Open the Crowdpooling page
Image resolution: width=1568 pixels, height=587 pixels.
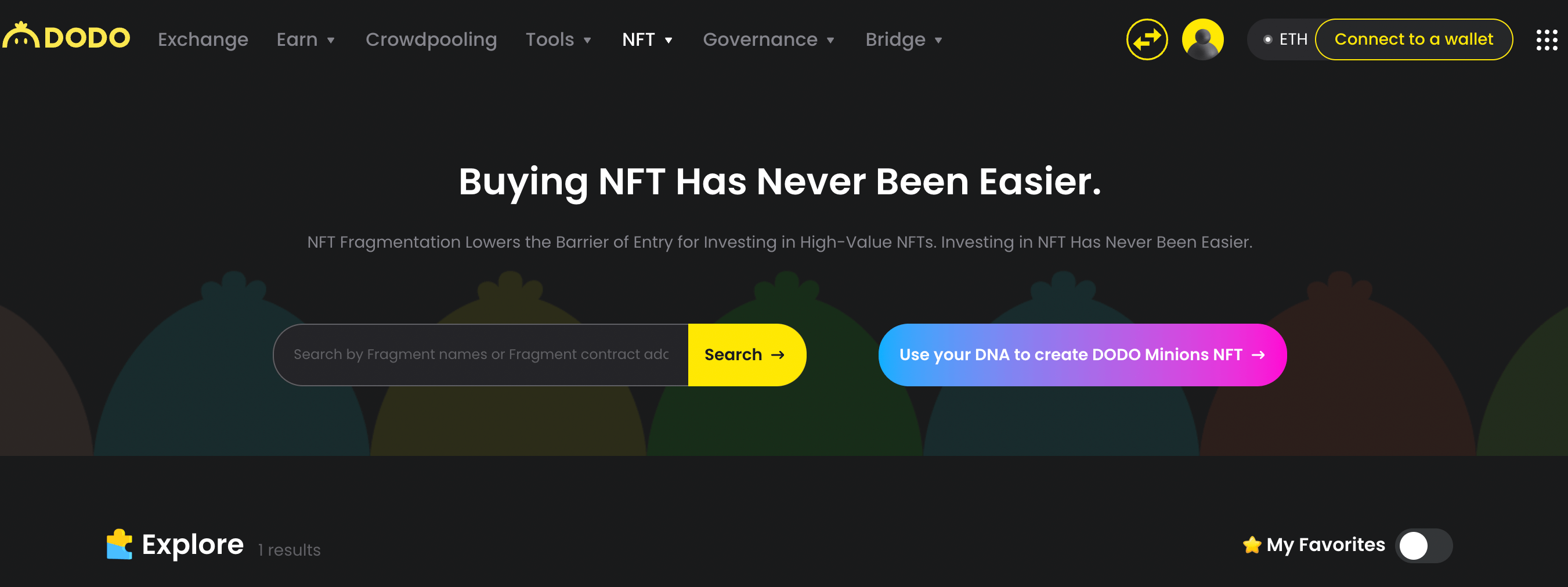click(431, 39)
